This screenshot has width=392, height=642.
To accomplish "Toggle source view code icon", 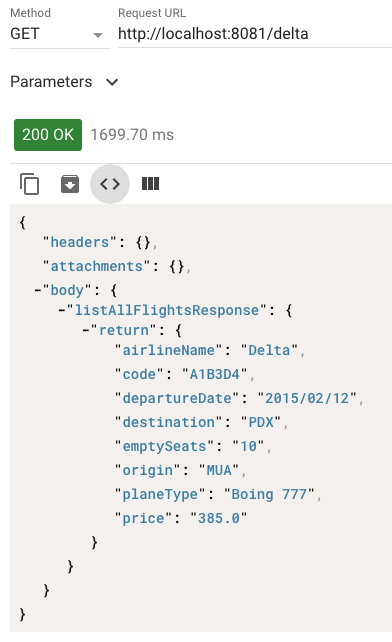I will point(110,184).
